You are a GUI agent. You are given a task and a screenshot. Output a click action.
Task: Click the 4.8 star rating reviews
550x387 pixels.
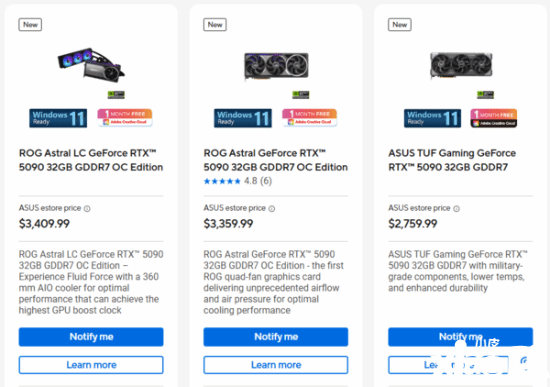237,181
